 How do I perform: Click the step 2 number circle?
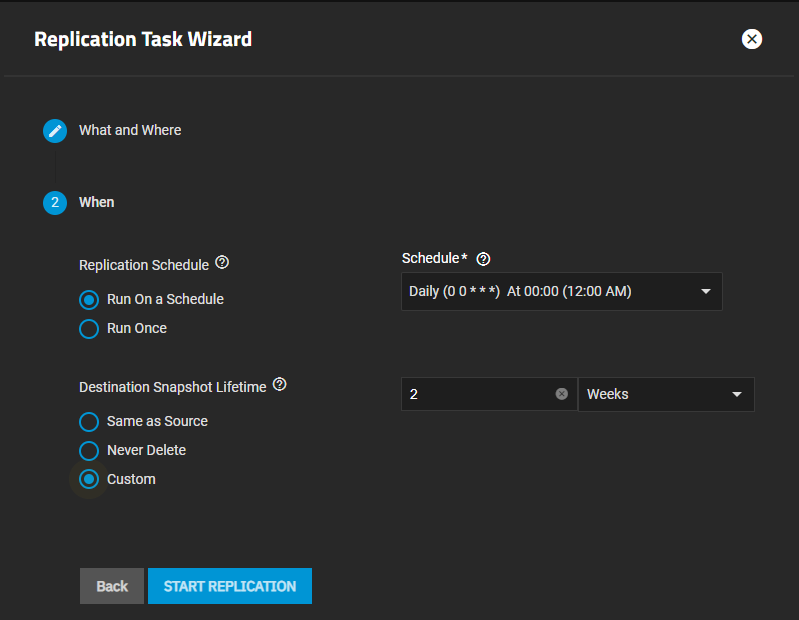(55, 203)
